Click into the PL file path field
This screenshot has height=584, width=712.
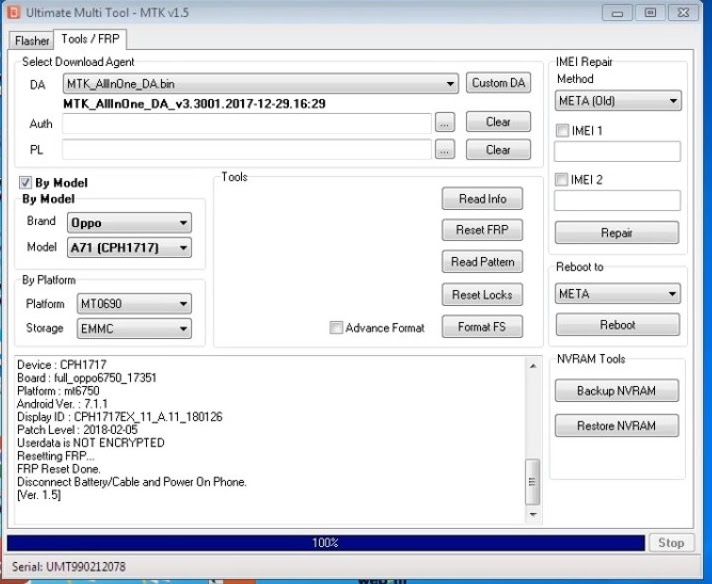(247, 149)
